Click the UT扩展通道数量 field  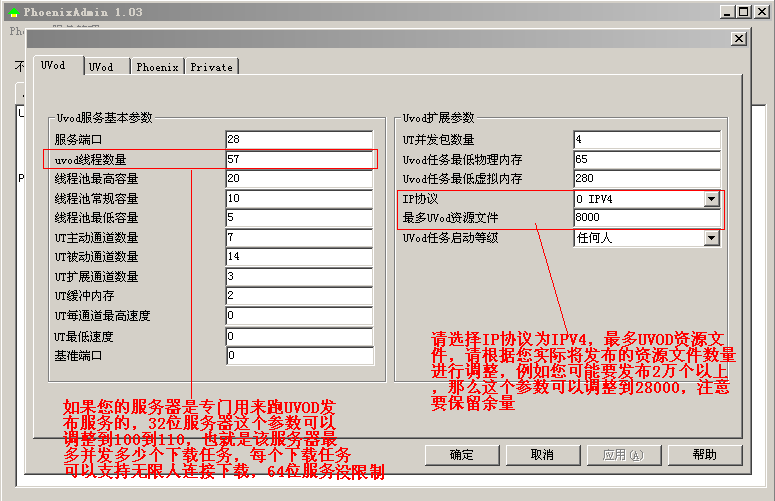coord(299,276)
